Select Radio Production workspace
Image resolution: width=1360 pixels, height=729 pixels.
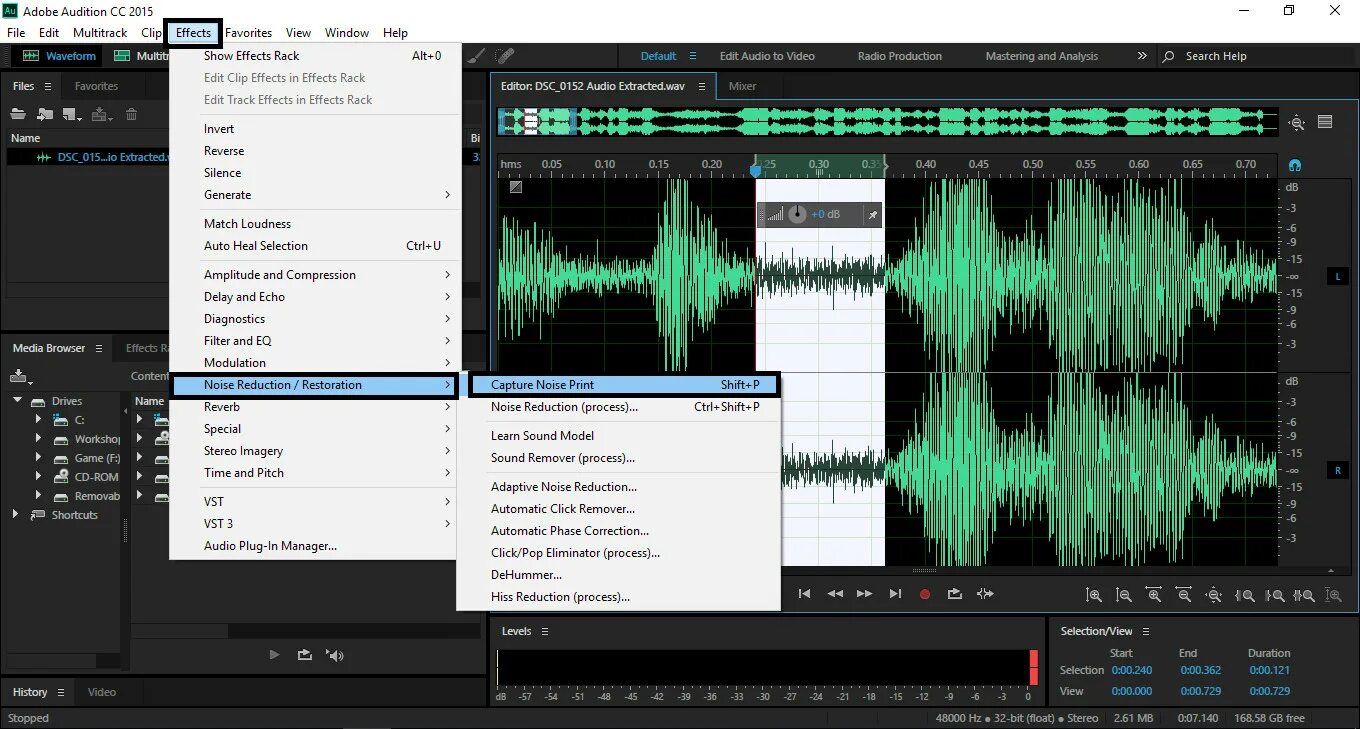pos(900,56)
